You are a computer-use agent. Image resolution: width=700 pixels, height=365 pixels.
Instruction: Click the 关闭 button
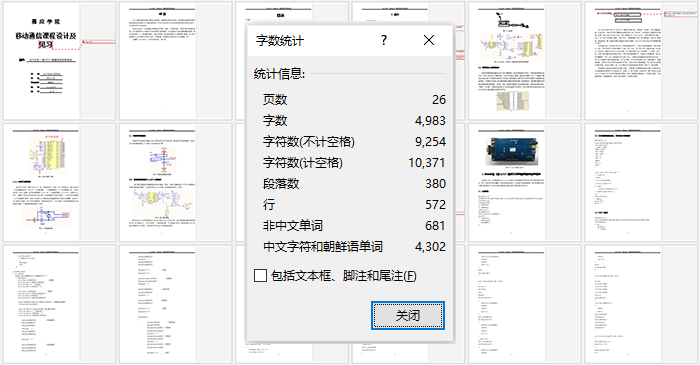[408, 315]
